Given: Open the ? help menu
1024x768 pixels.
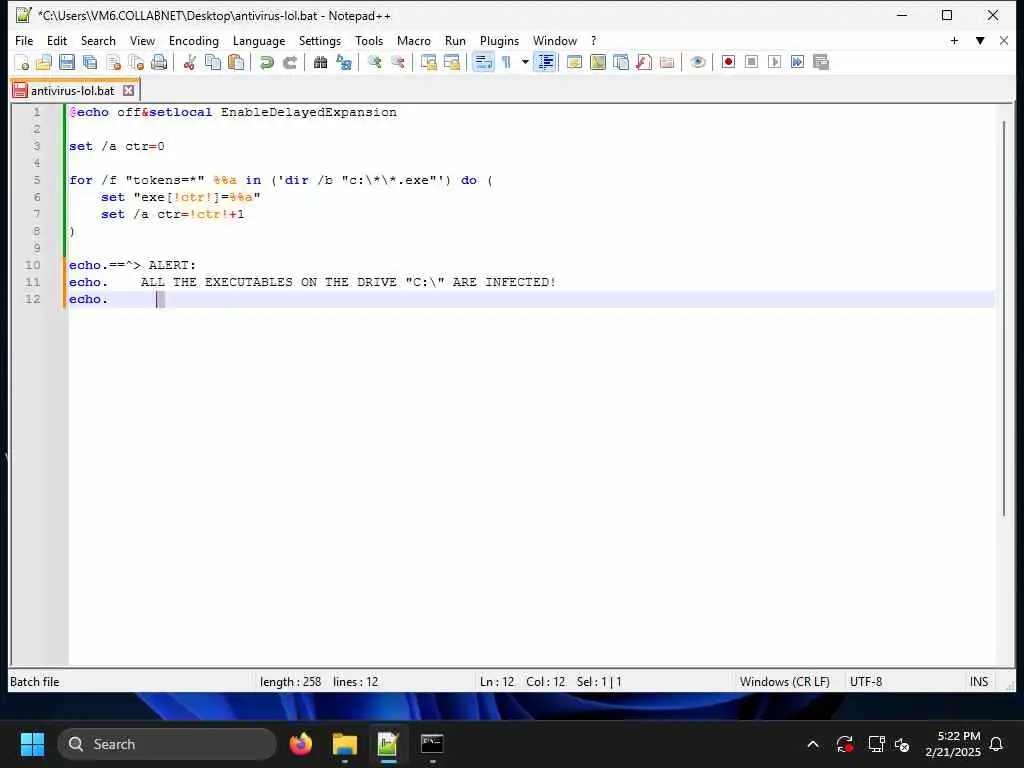Looking at the screenshot, I should [593, 40].
